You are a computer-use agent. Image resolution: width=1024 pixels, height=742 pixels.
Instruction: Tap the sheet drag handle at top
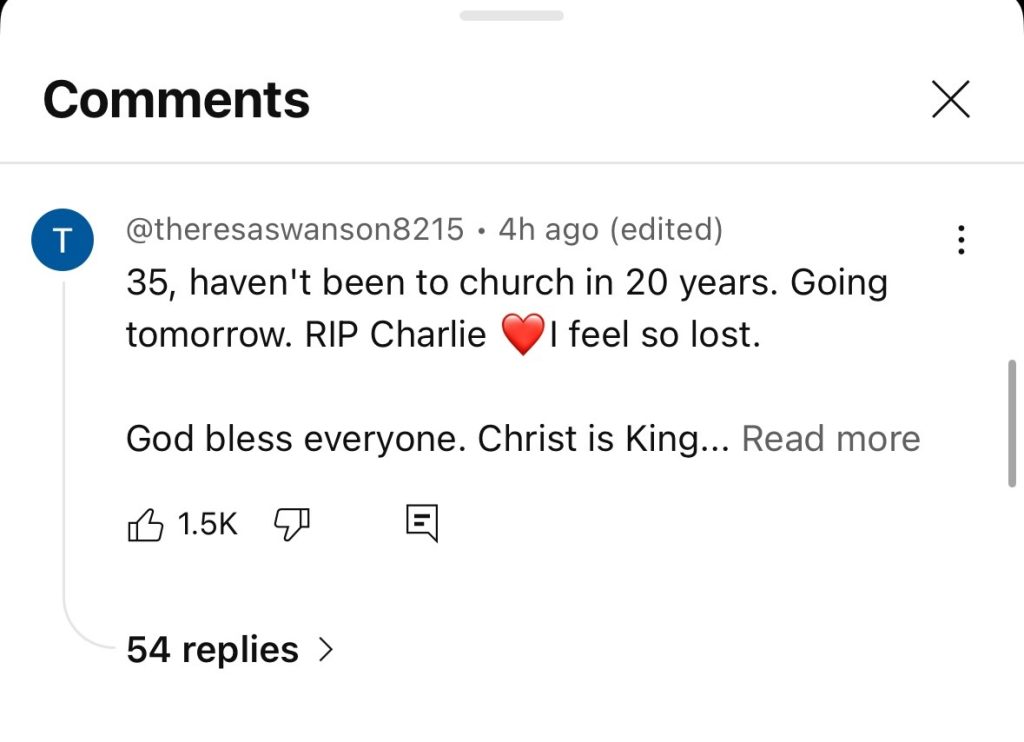click(511, 16)
